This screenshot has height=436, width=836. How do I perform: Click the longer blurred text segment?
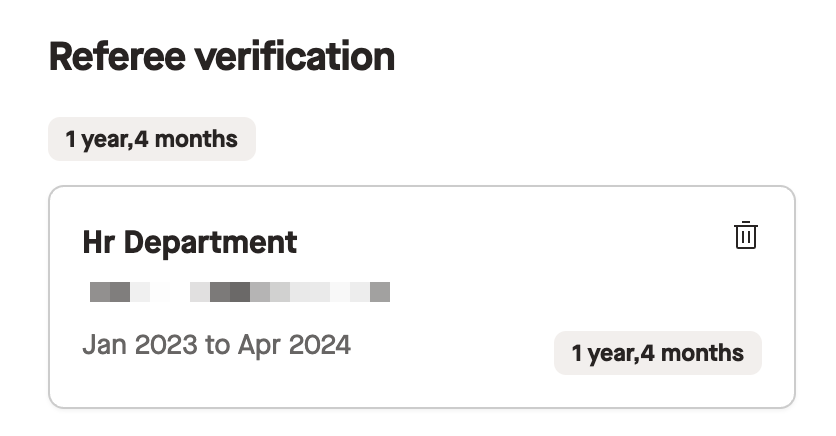(290, 292)
